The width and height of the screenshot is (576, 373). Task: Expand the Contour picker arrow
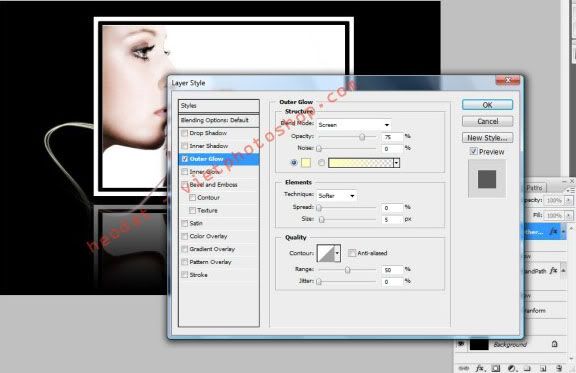pos(337,253)
